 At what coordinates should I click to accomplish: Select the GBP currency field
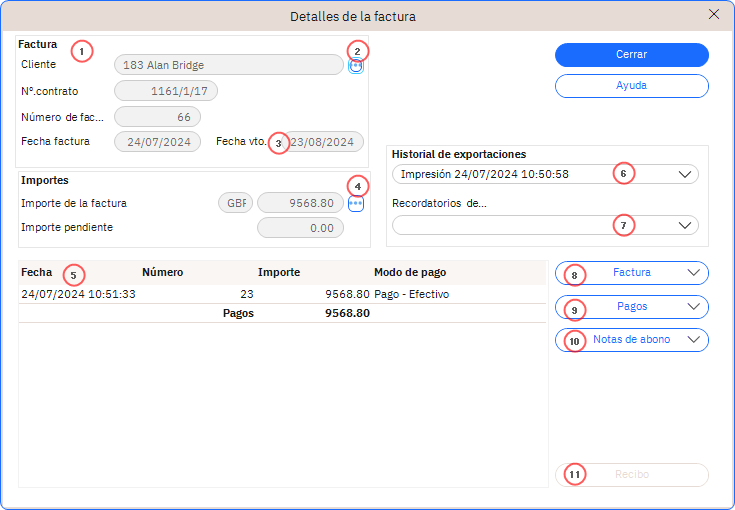pyautogui.click(x=235, y=204)
